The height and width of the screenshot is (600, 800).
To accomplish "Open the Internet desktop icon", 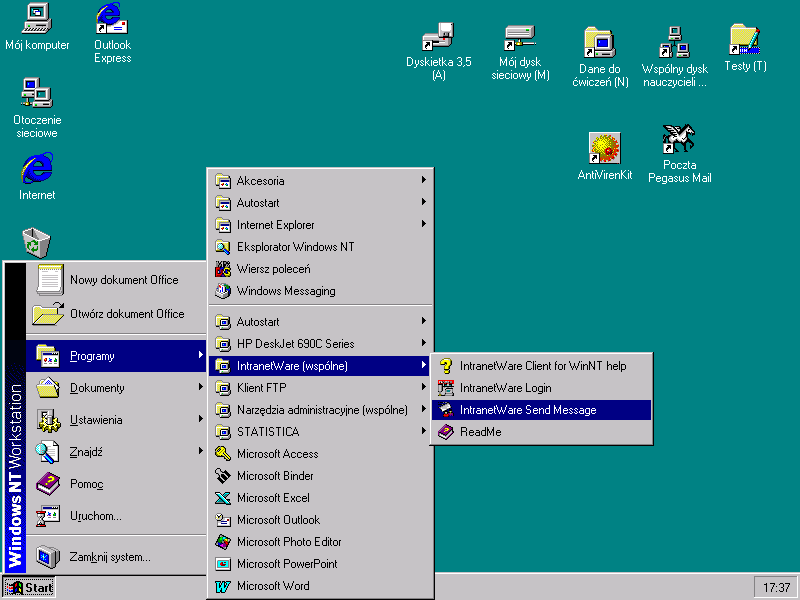I will (x=37, y=169).
